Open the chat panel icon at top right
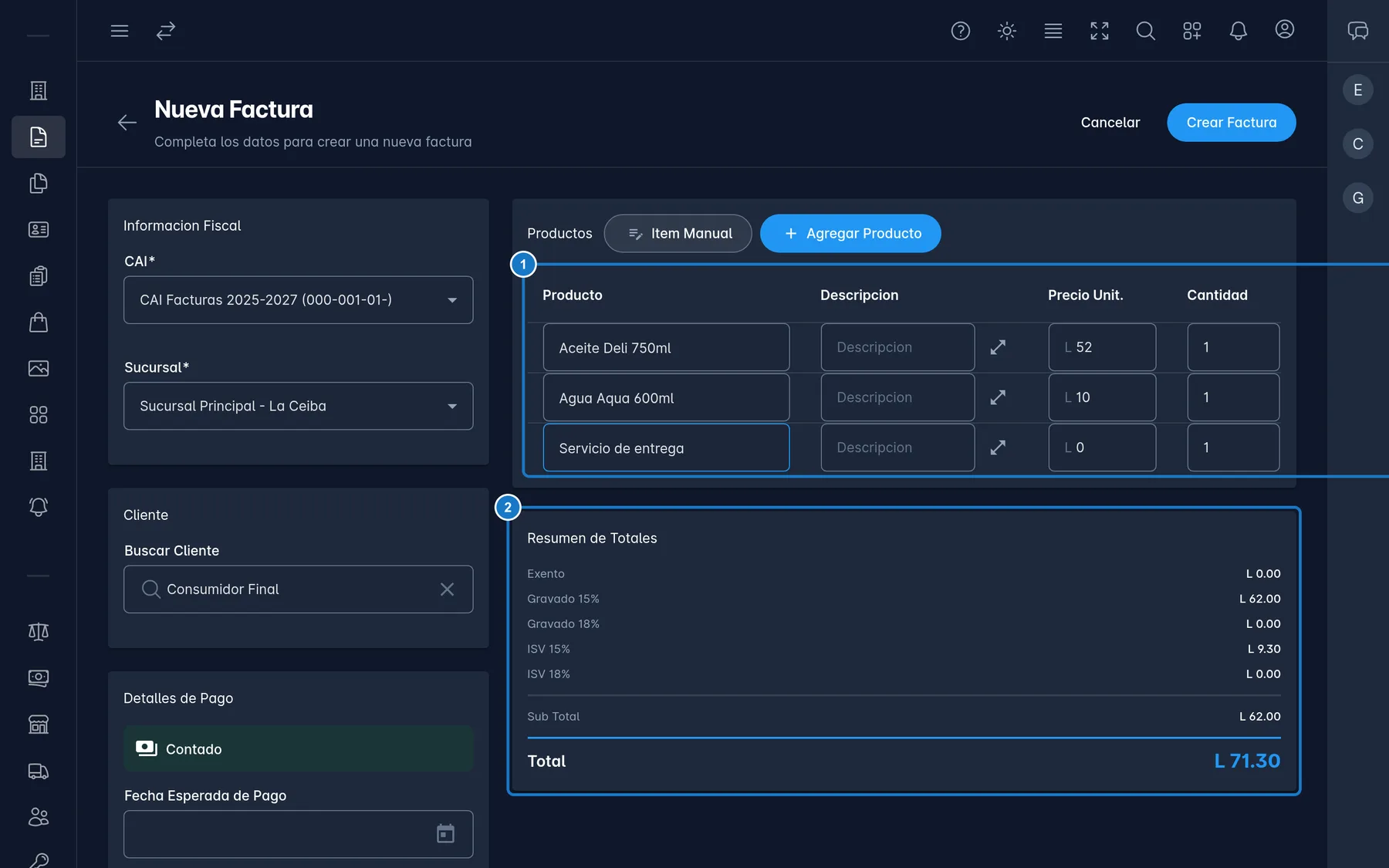This screenshot has width=1389, height=868. (x=1358, y=31)
